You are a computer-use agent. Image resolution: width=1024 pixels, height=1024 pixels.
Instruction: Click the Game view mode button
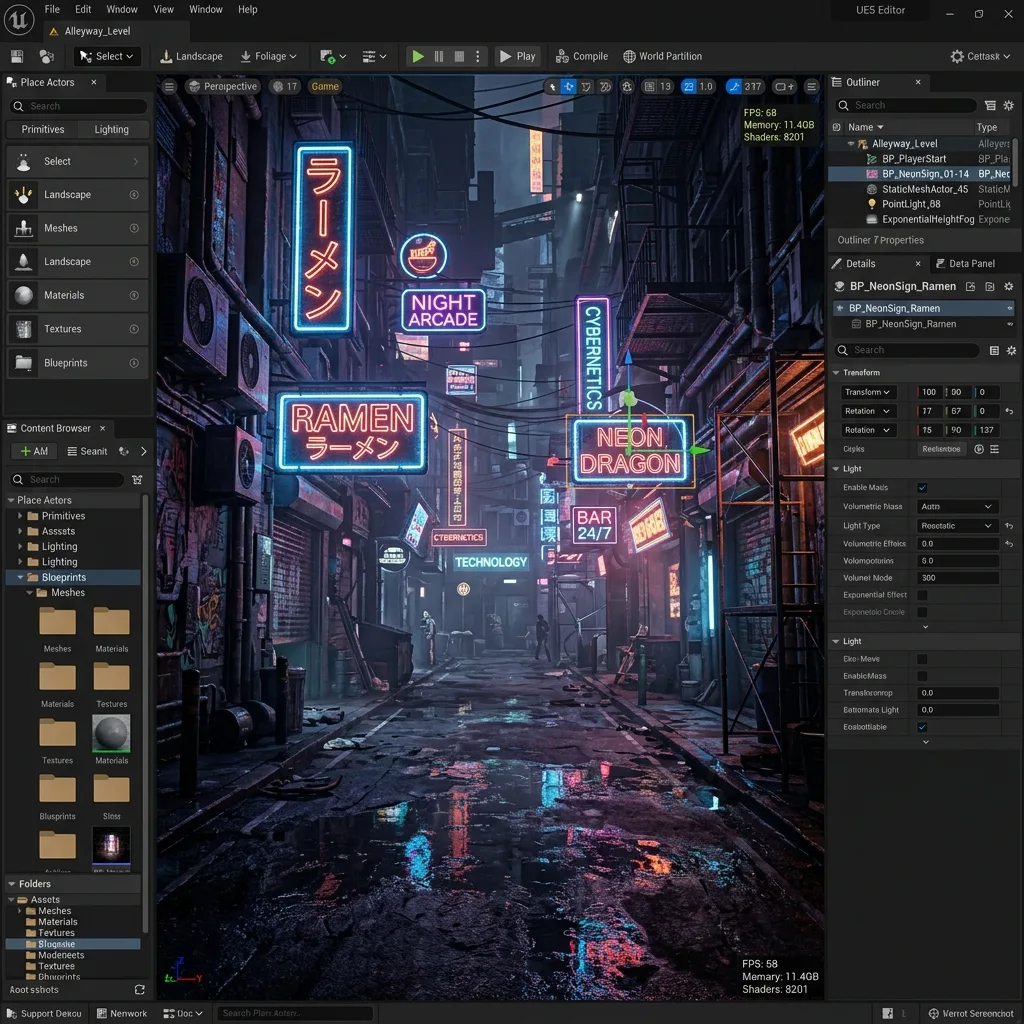[x=325, y=86]
